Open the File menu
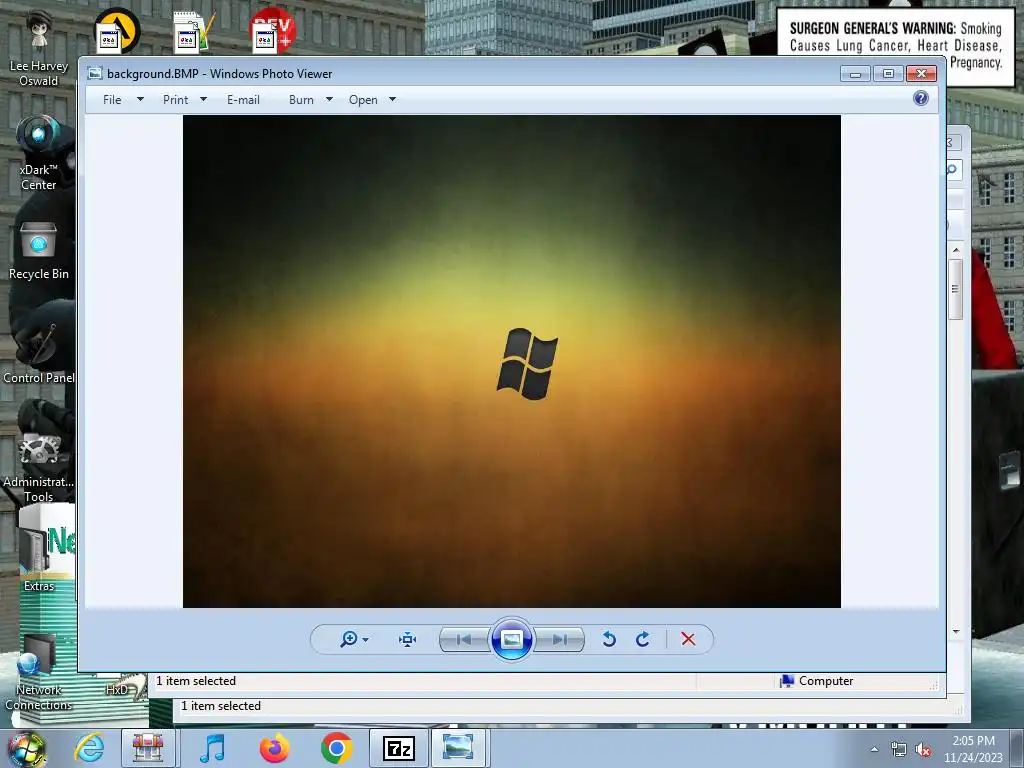Screen dimensions: 1024x768 tap(112, 100)
